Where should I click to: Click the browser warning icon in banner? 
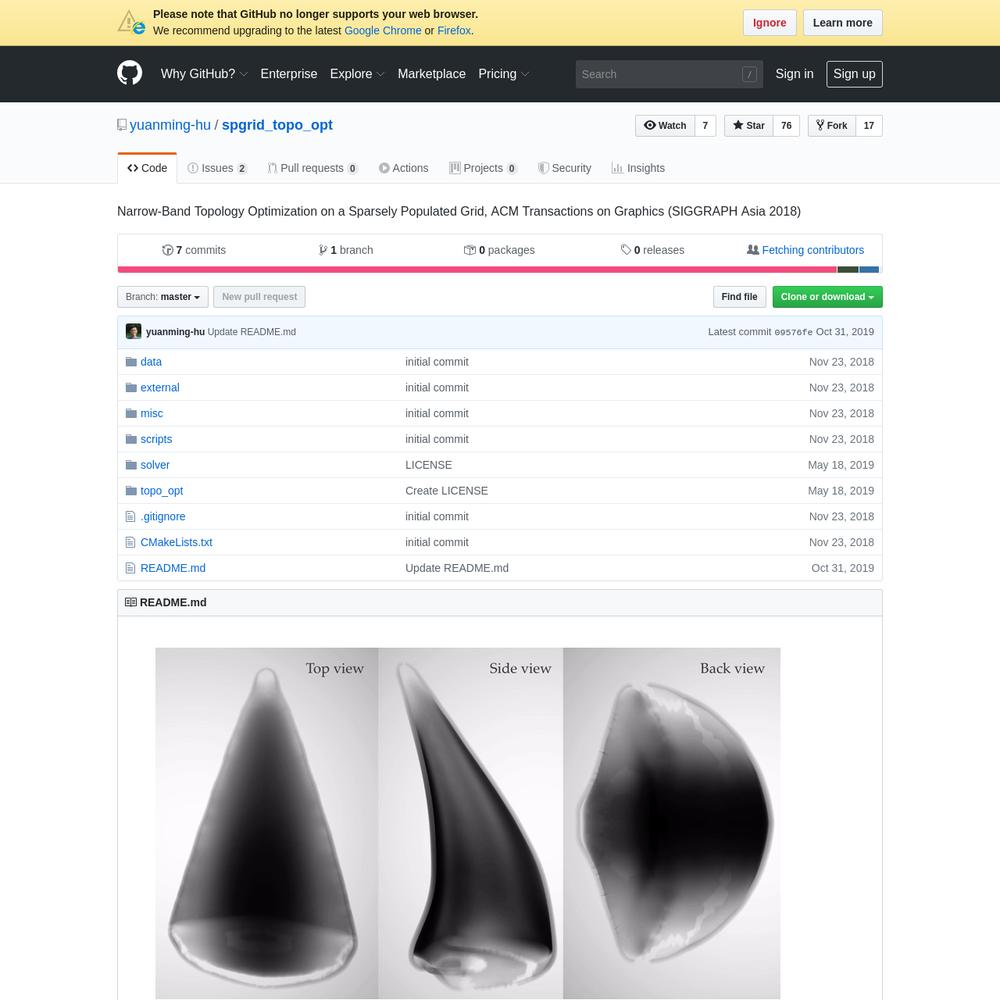tap(131, 22)
